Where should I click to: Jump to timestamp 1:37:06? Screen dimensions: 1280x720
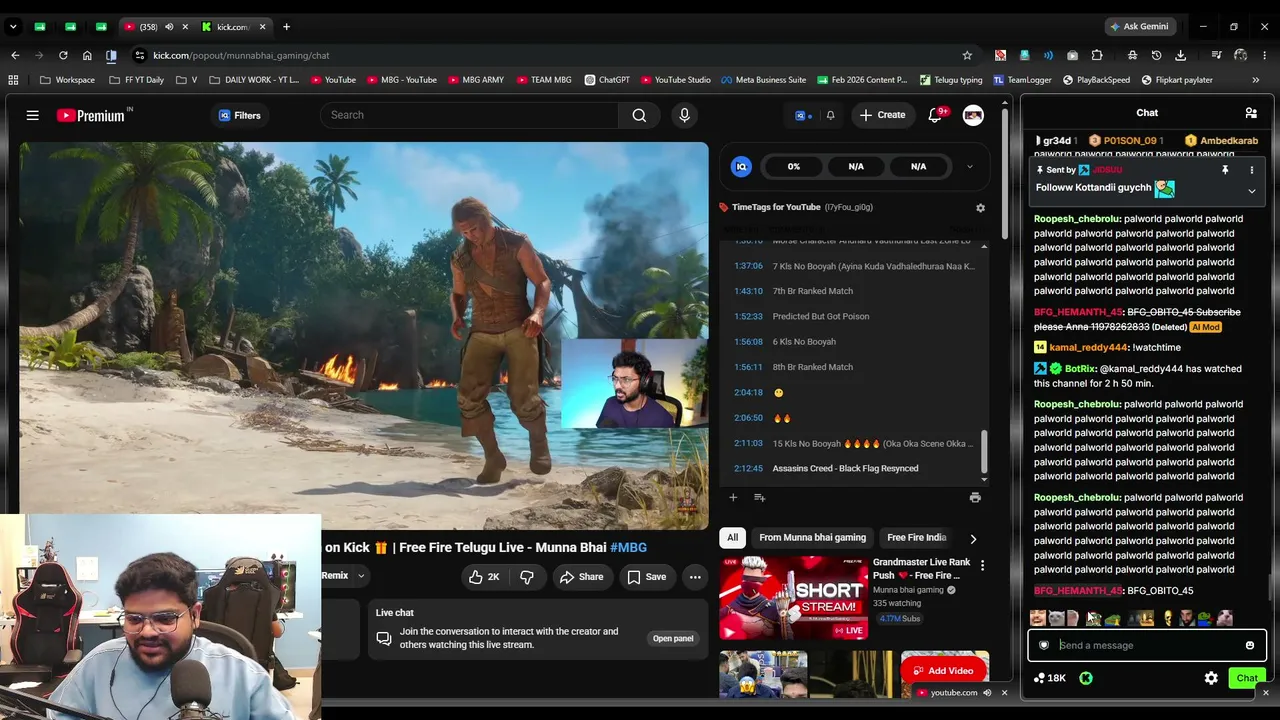[x=748, y=266]
